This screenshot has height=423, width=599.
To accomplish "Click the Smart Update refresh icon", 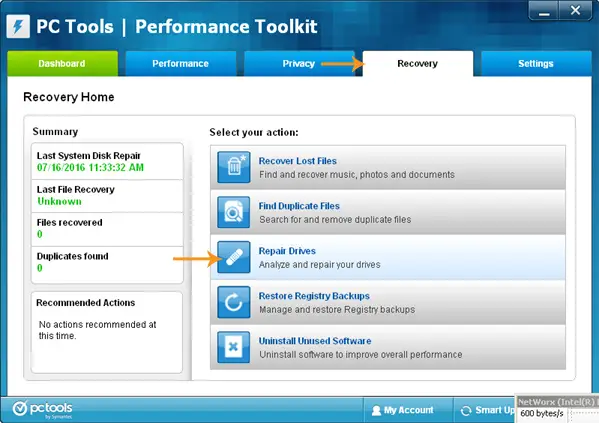I will [466, 411].
